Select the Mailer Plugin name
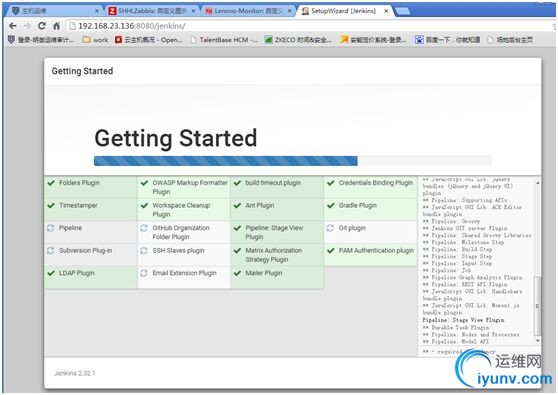Image resolution: width=558 pixels, height=395 pixels. pyautogui.click(x=264, y=273)
